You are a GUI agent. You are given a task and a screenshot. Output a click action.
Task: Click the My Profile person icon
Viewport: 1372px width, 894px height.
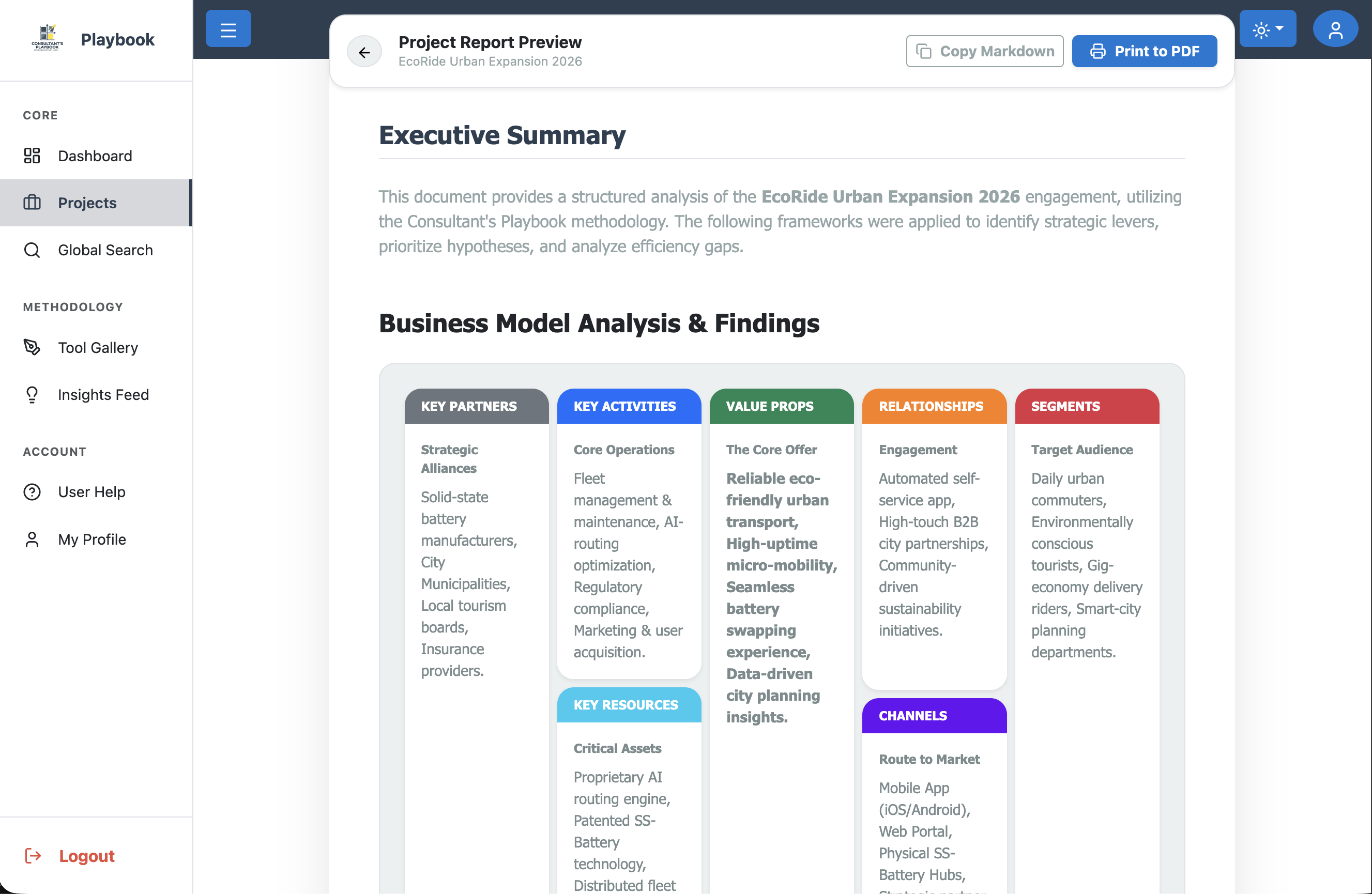32,539
